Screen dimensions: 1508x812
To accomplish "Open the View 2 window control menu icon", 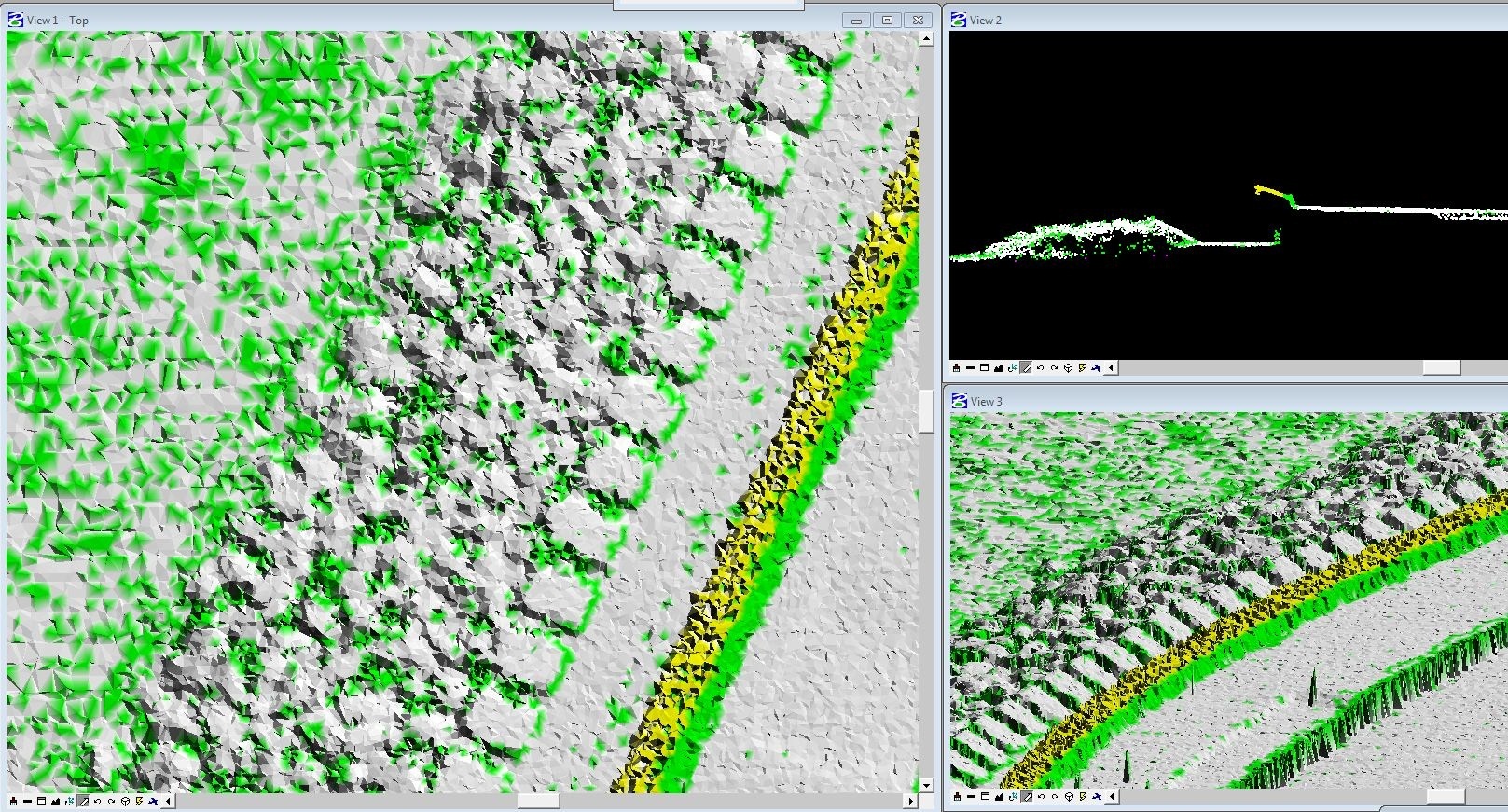I will [959, 20].
